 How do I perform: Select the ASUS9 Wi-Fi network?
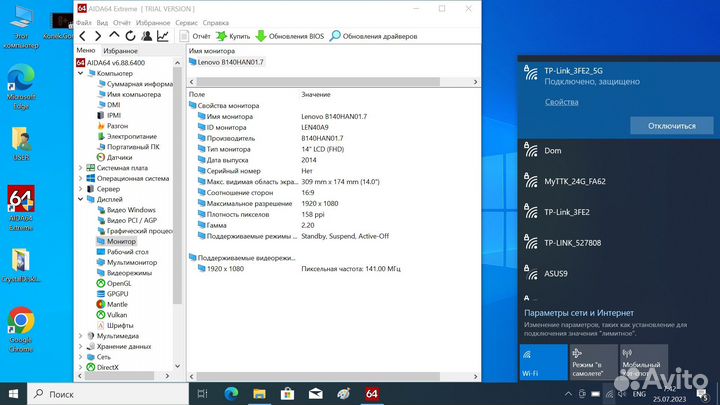tap(619, 274)
